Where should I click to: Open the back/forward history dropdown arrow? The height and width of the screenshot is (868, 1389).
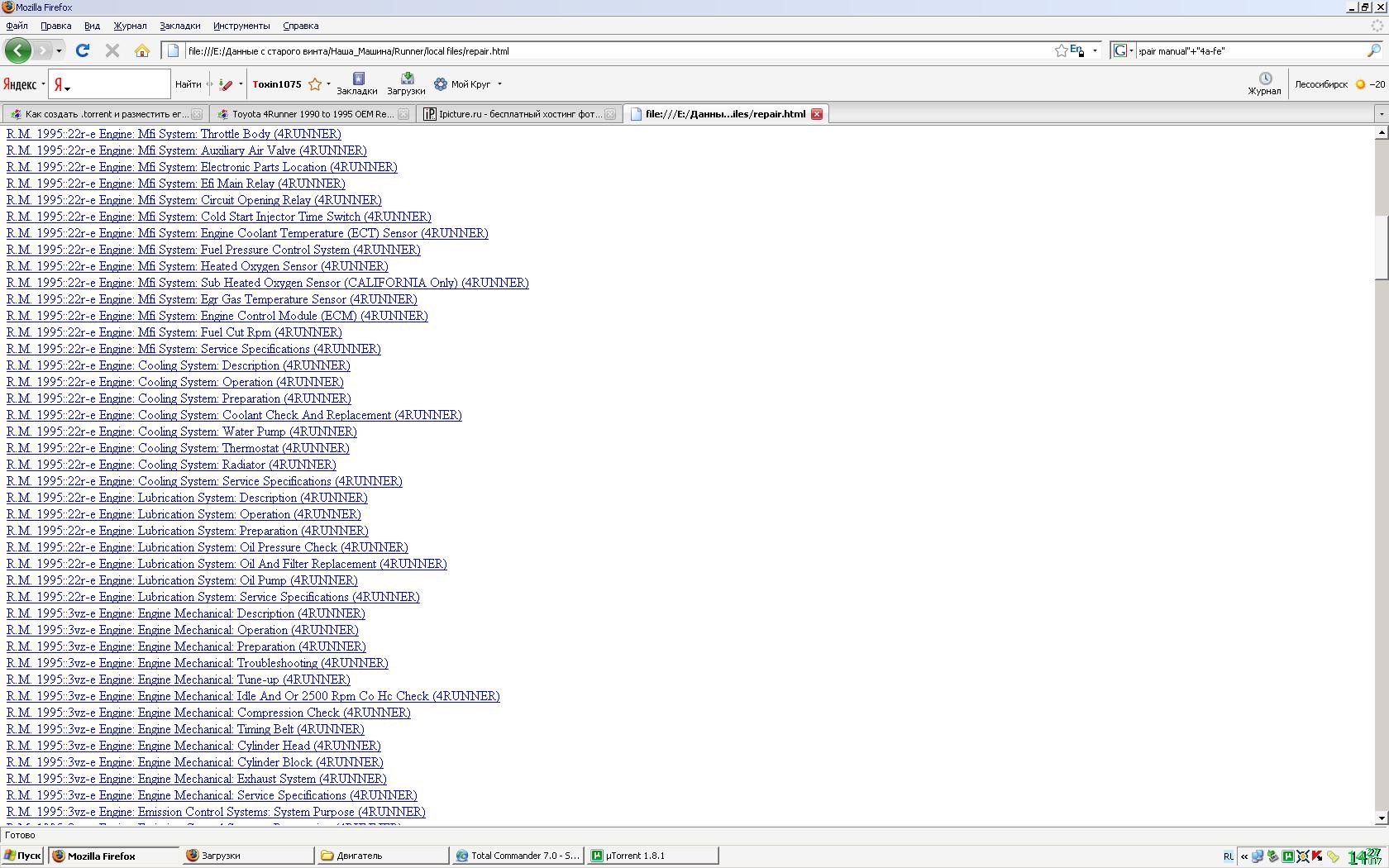pyautogui.click(x=59, y=50)
